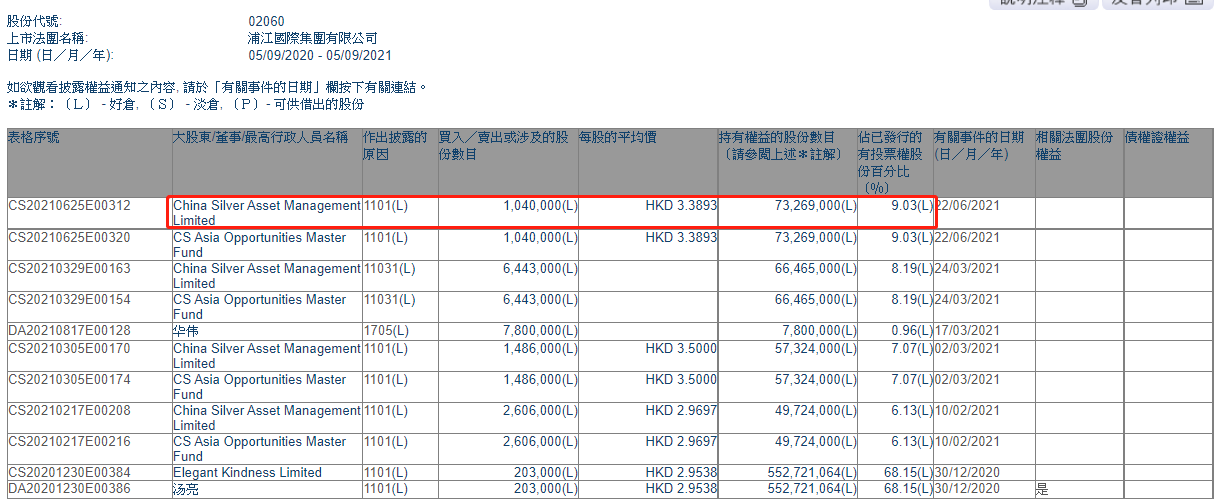This screenshot has height=499, width=1218.
Task: Click CS Asia Opportunities Master Fund in row CS20210305E00174
Action: pos(260,387)
